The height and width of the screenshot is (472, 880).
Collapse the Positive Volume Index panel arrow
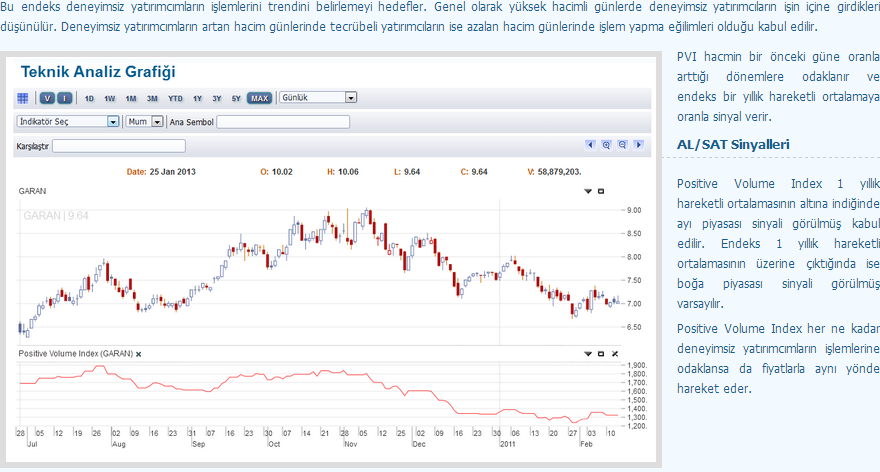588,354
